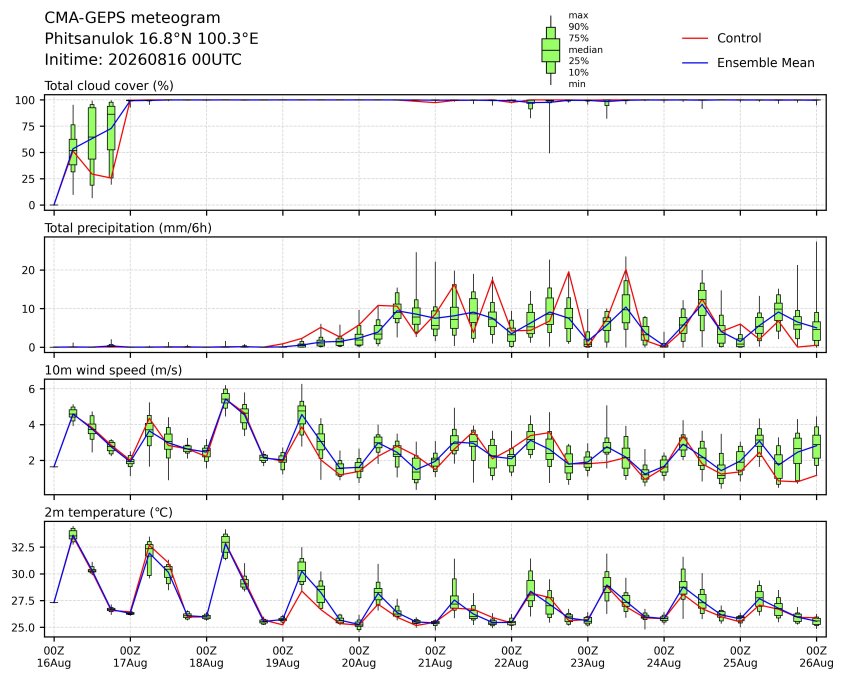Screen dimensions: 845x680
Task: Click the '20' precipitation axis tick
Action: (30, 270)
